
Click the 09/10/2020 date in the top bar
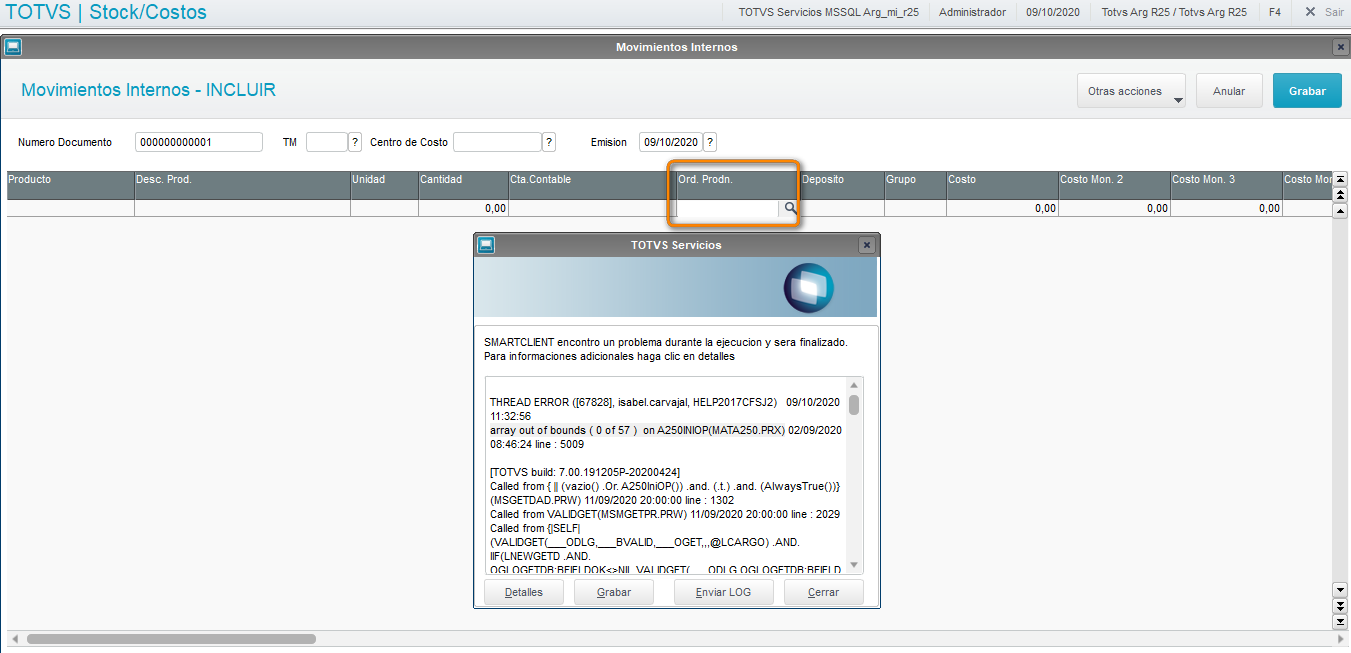point(1053,12)
